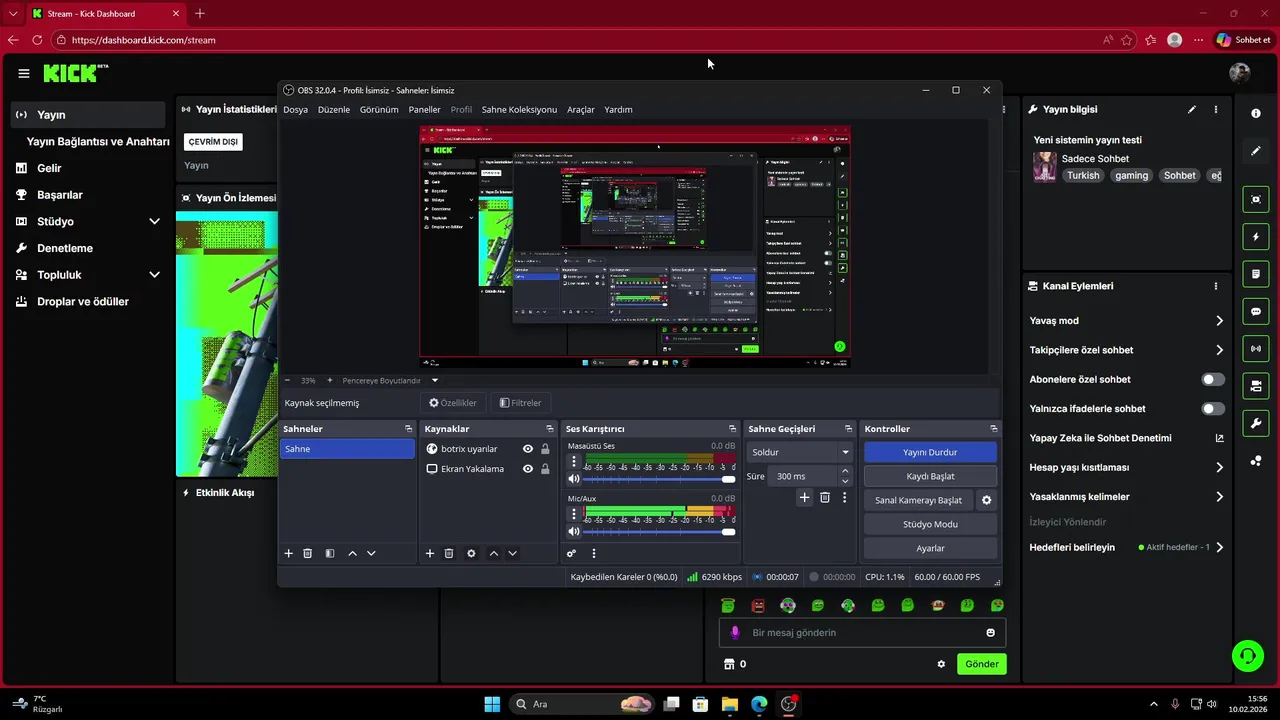Screen dimensions: 1280x720
Task: Open Sahne Koleksiyonu menu in OBS
Action: pyautogui.click(x=519, y=109)
